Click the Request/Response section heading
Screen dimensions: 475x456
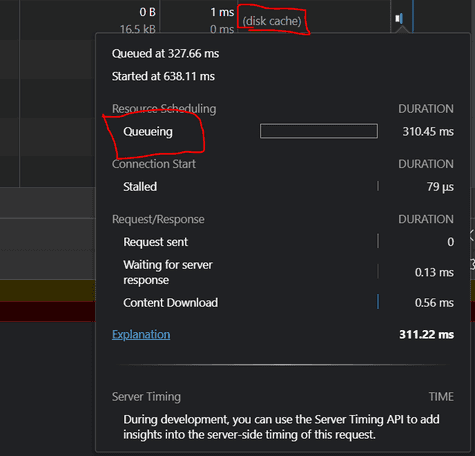[x=158, y=219]
